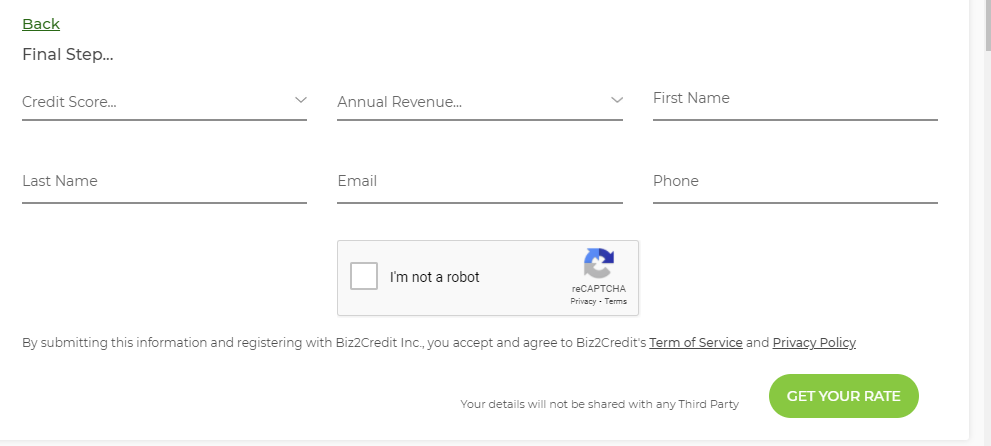The image size is (991, 446).
Task: Click the Third Party details disclaimer text
Action: point(599,404)
